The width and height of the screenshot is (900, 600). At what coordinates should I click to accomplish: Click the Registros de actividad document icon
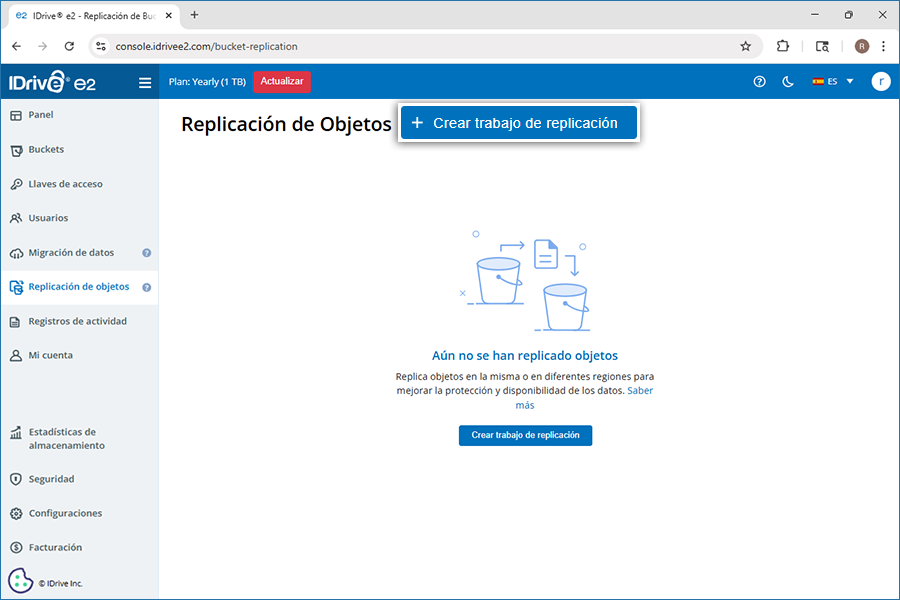[x=15, y=322]
